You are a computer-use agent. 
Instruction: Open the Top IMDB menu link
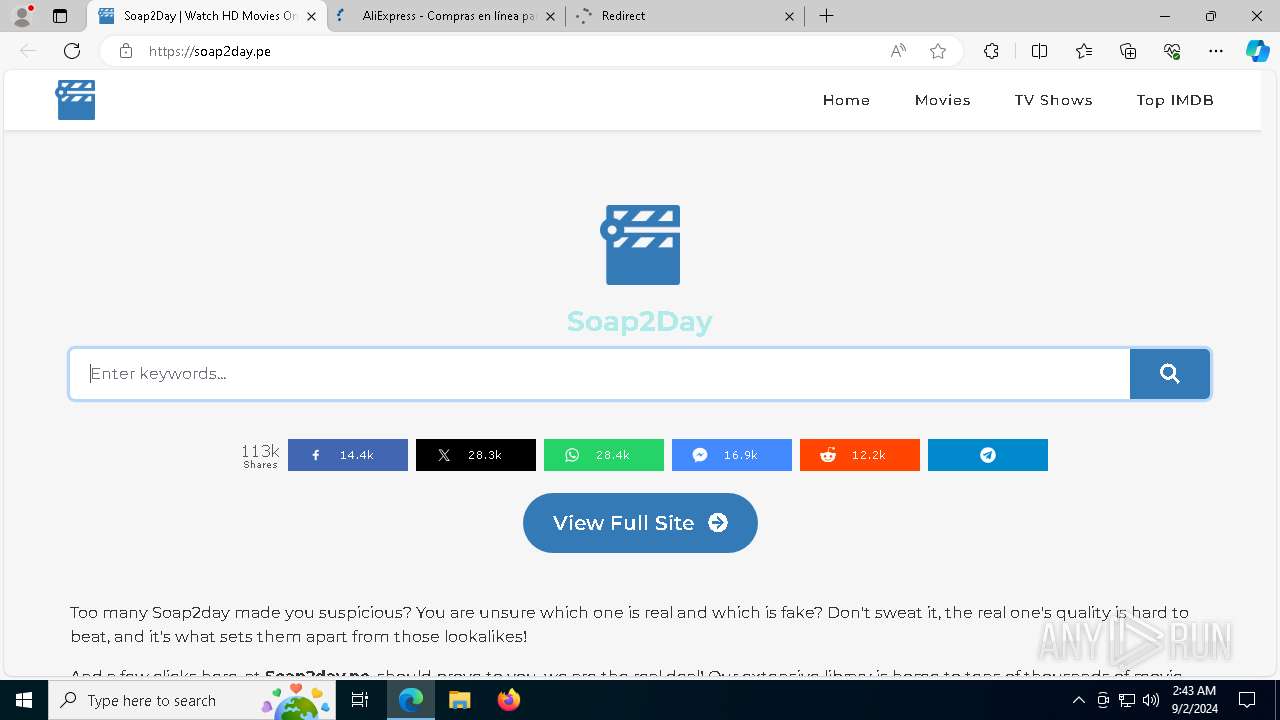(x=1175, y=100)
